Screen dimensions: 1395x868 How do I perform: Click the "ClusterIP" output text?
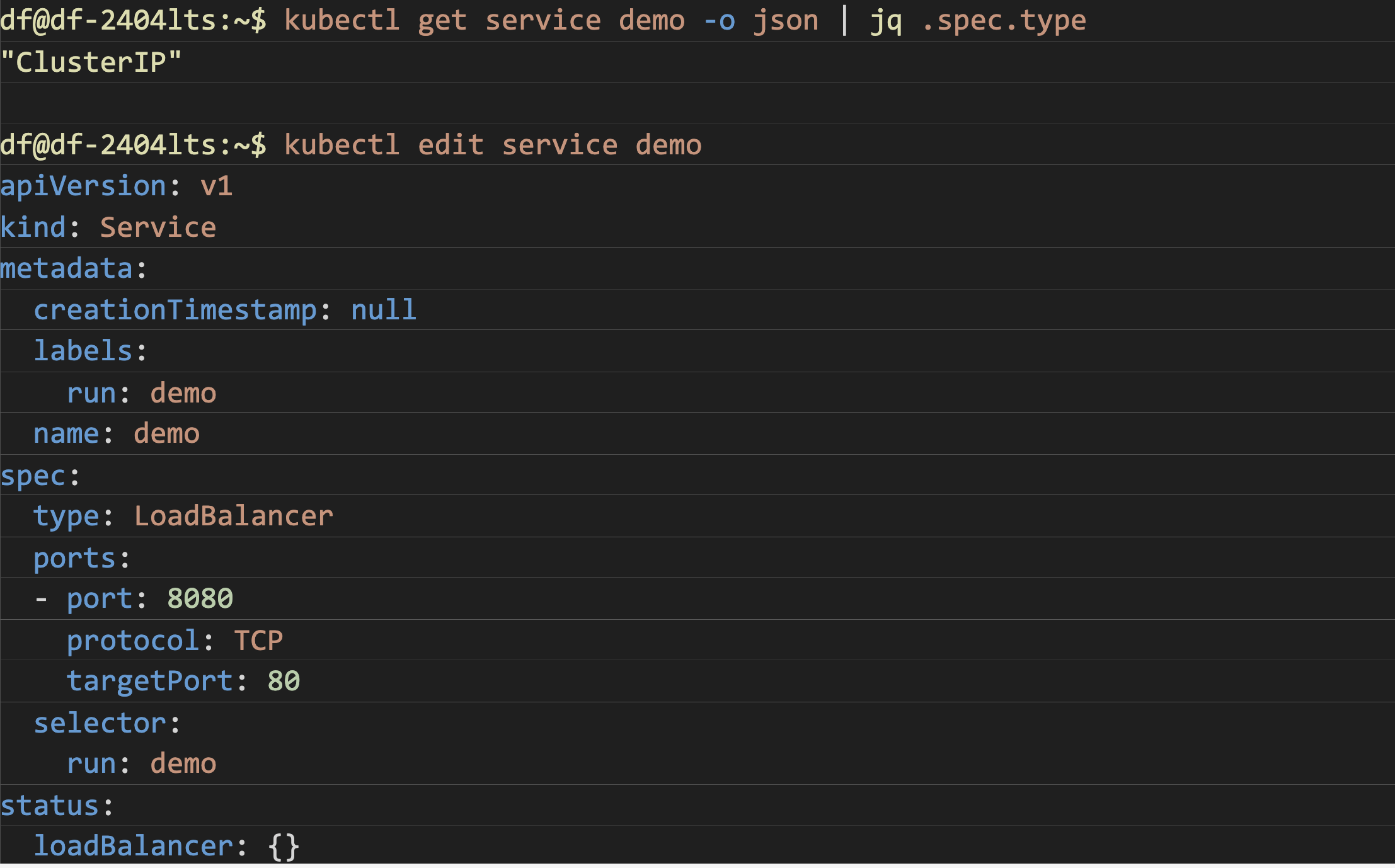click(91, 62)
